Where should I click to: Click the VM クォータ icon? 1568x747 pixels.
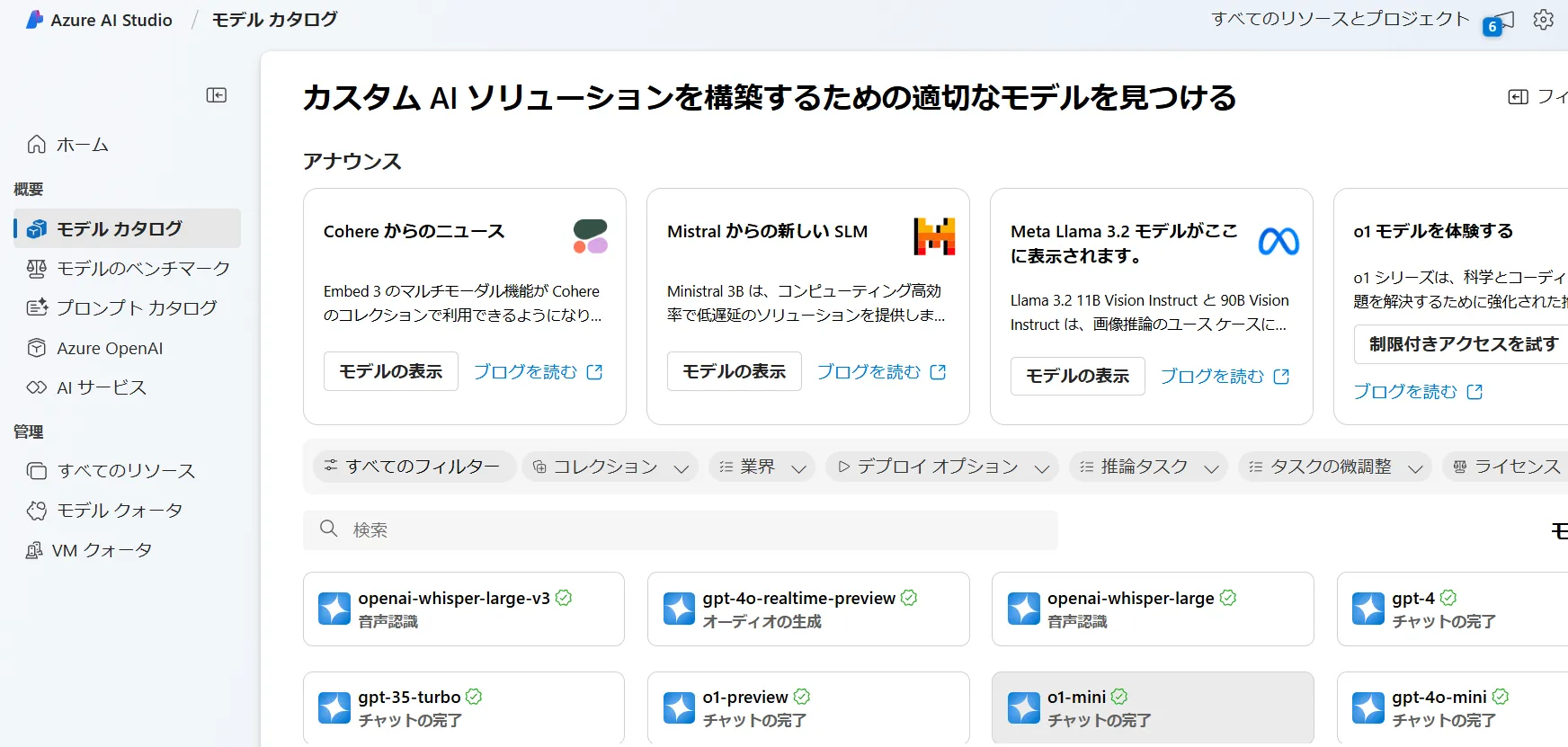coord(34,550)
